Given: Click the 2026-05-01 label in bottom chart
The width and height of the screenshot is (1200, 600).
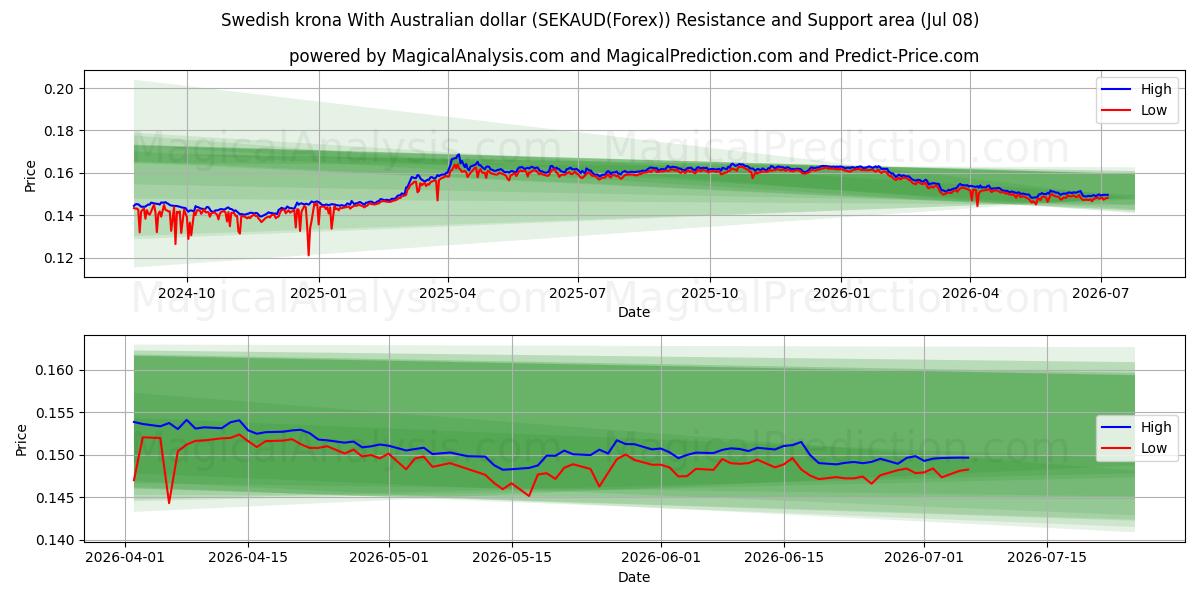Looking at the screenshot, I should click(x=389, y=558).
